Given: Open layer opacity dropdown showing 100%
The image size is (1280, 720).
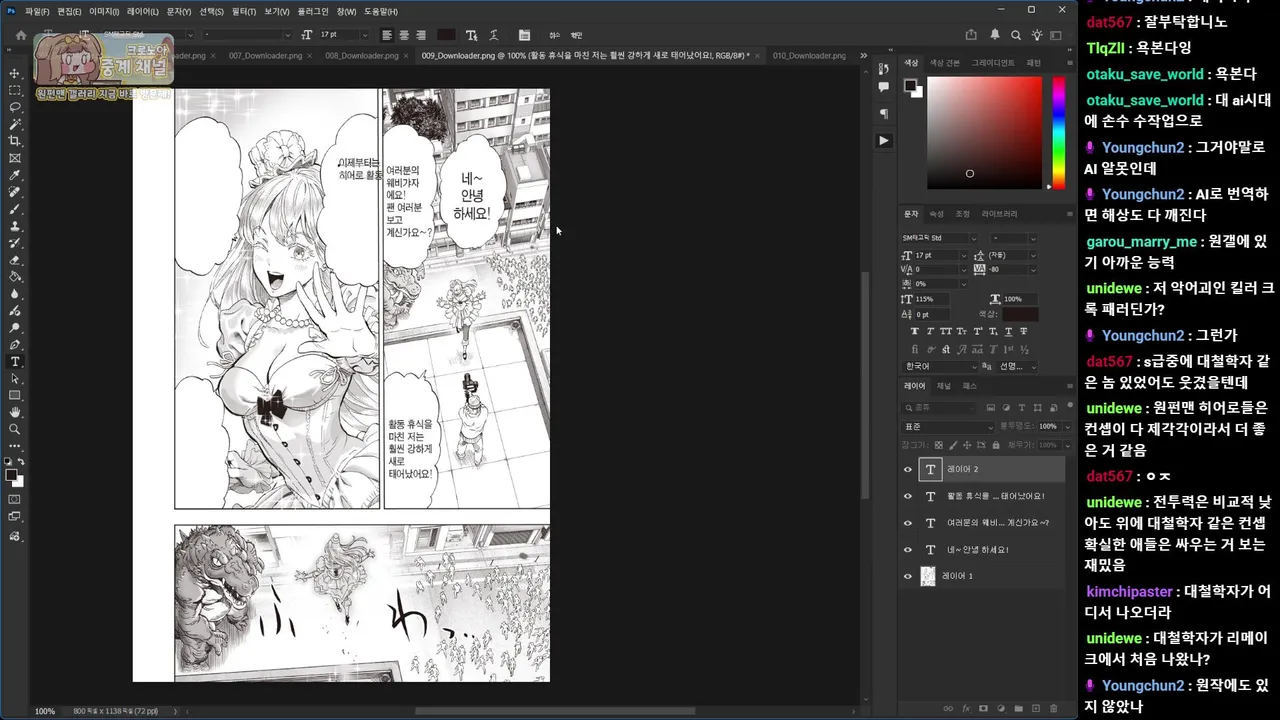Looking at the screenshot, I should tap(1067, 427).
